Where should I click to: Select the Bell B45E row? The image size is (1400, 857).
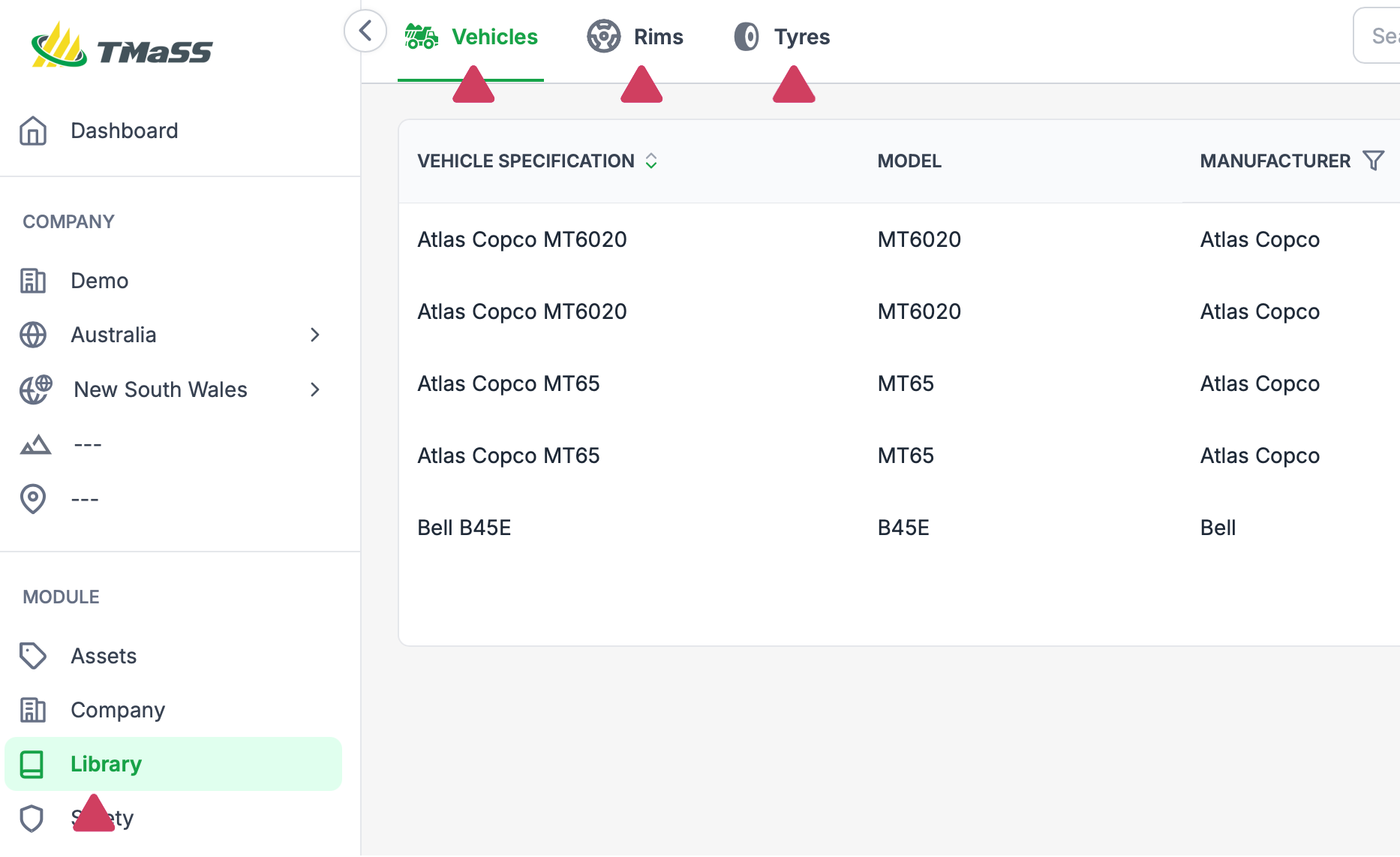[x=900, y=528]
